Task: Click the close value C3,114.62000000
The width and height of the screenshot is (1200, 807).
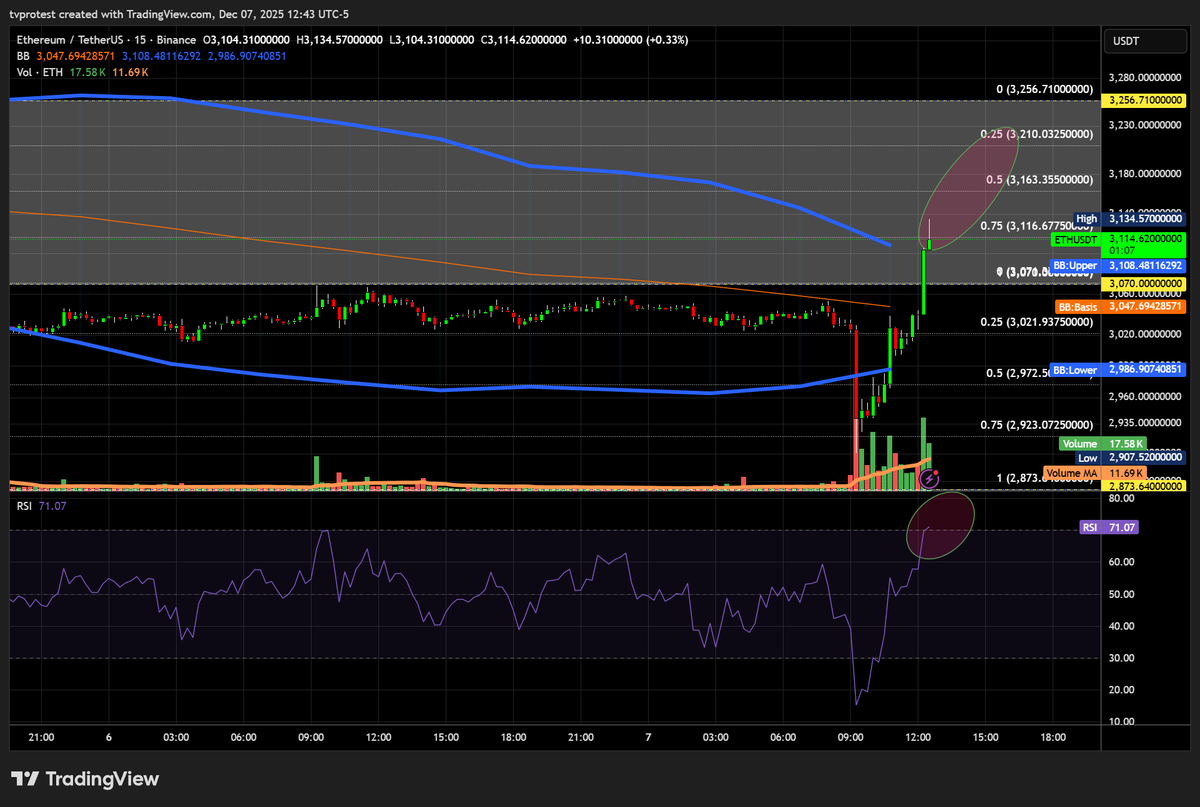Action: (524, 40)
